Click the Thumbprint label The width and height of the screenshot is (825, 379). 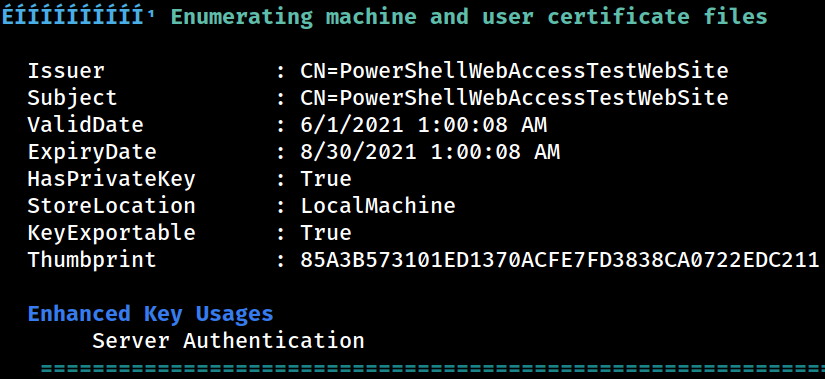coord(92,261)
